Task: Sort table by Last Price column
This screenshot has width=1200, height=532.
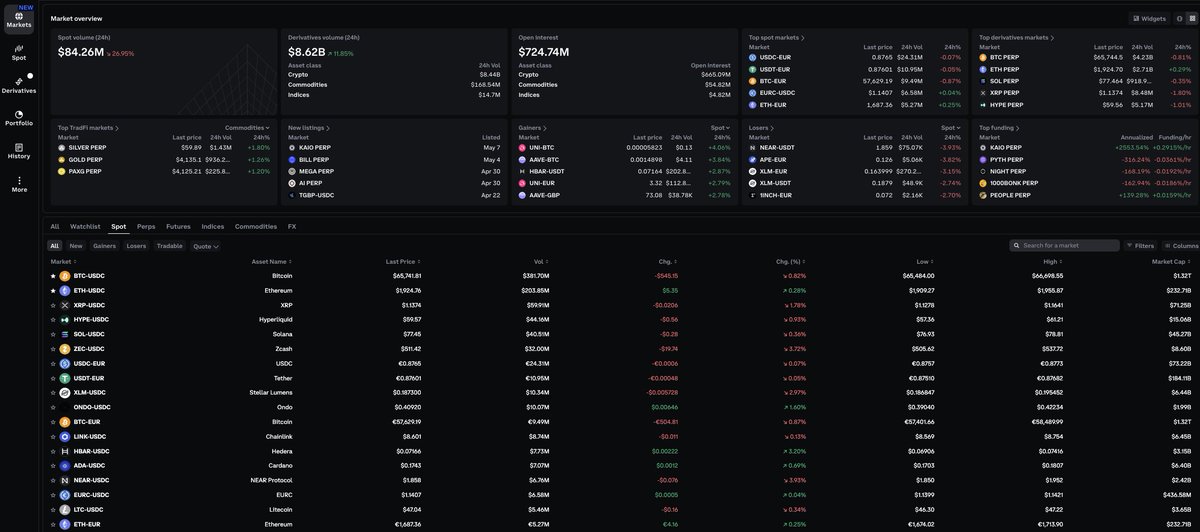Action: (403, 261)
